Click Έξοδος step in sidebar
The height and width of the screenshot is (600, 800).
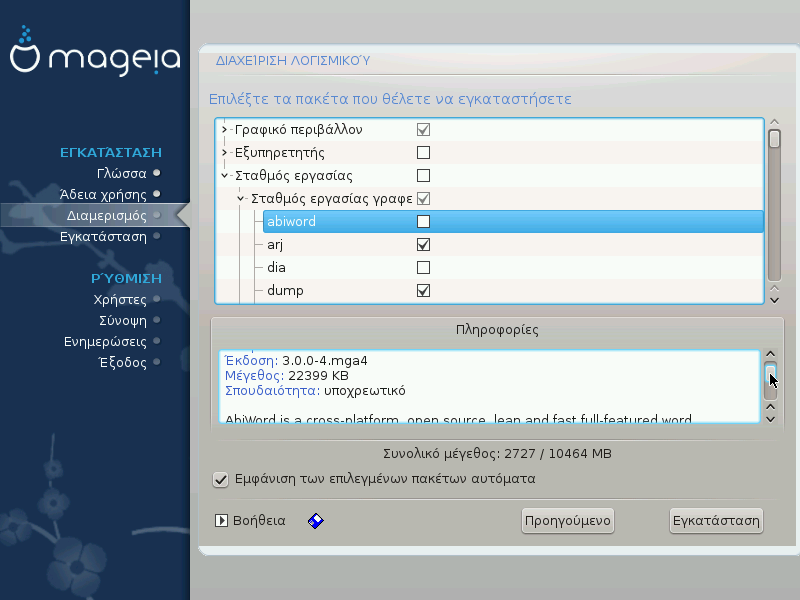(122, 362)
